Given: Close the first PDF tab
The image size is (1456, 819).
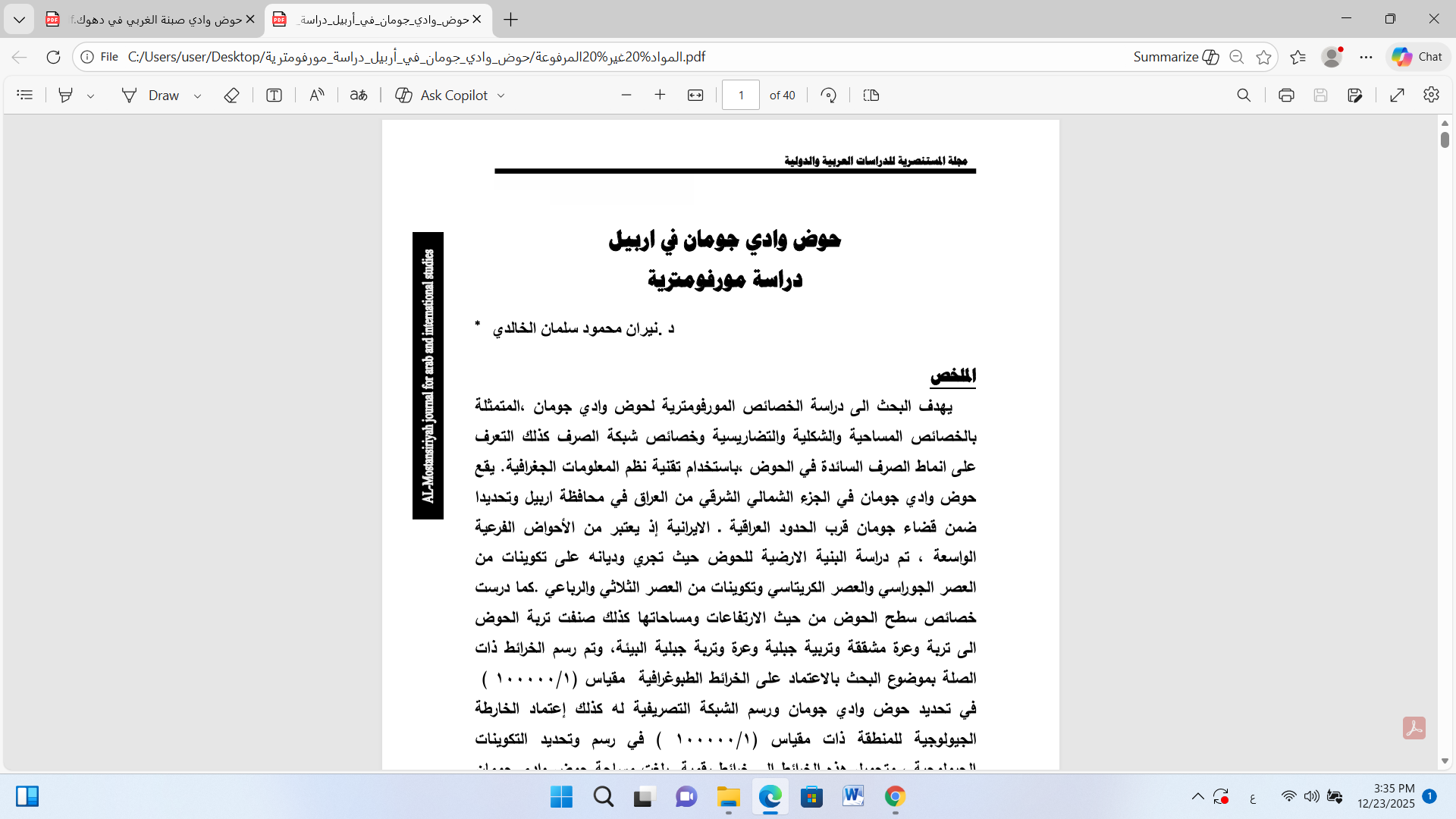Looking at the screenshot, I should (x=250, y=20).
